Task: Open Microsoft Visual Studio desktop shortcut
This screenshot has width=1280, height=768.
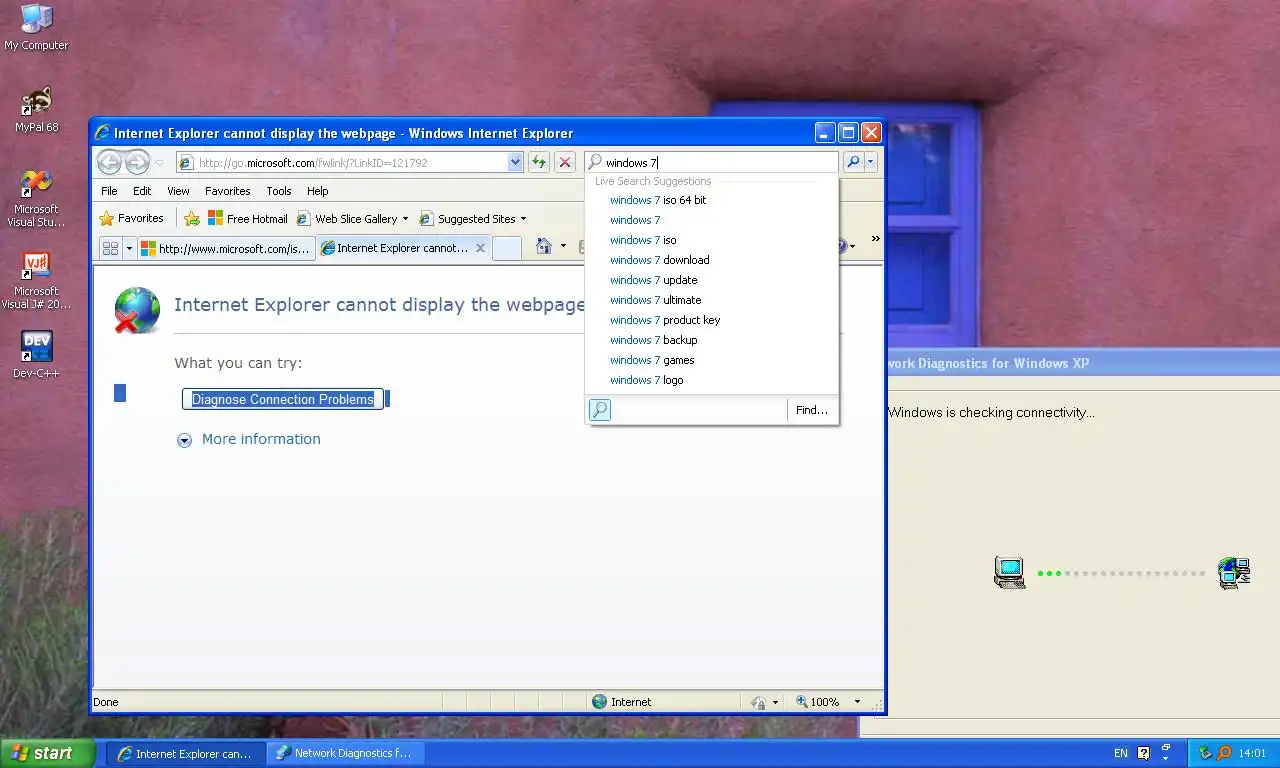Action: [36, 199]
